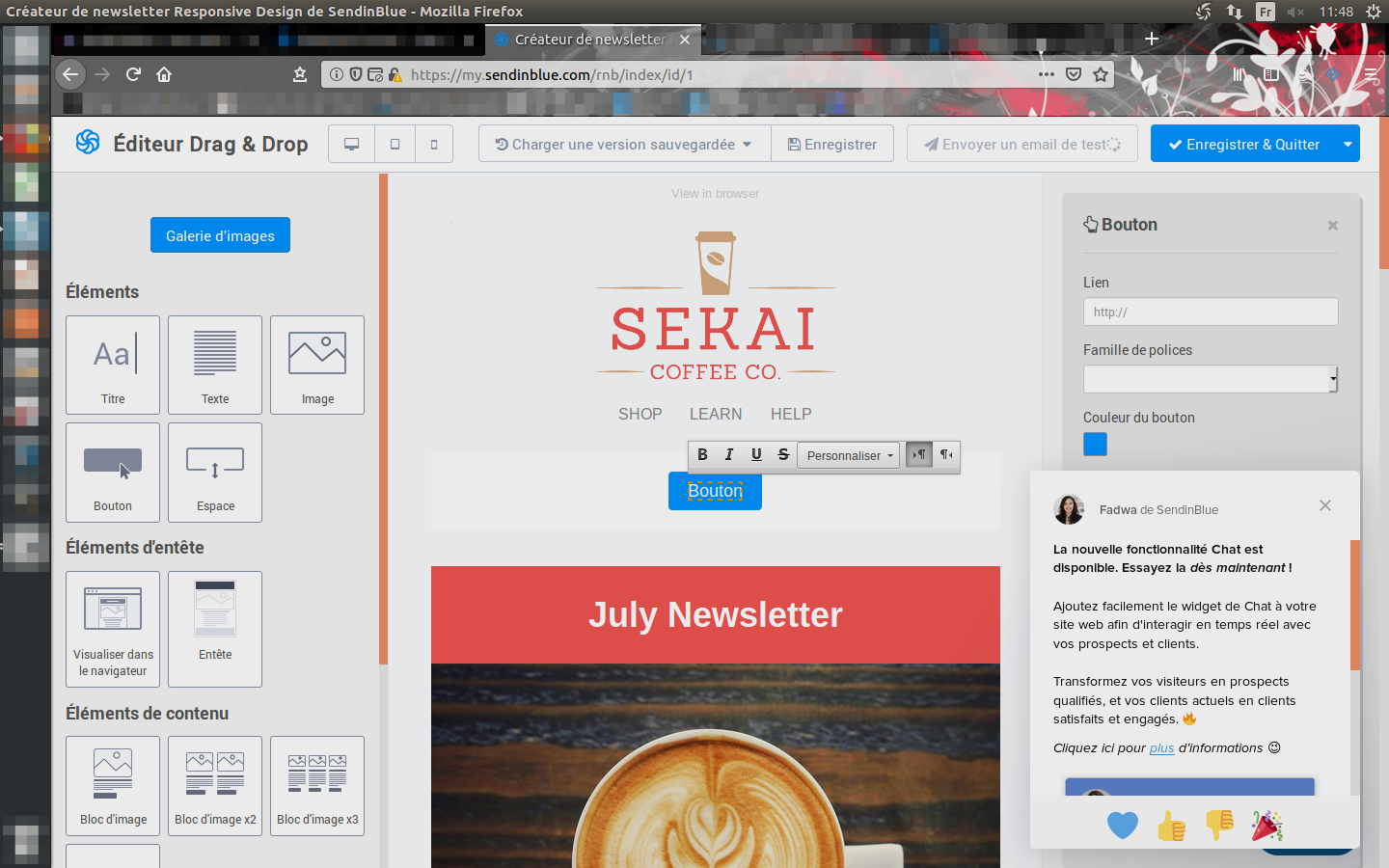
Task: Click Enregistrer & Quitter button
Action: (1243, 144)
